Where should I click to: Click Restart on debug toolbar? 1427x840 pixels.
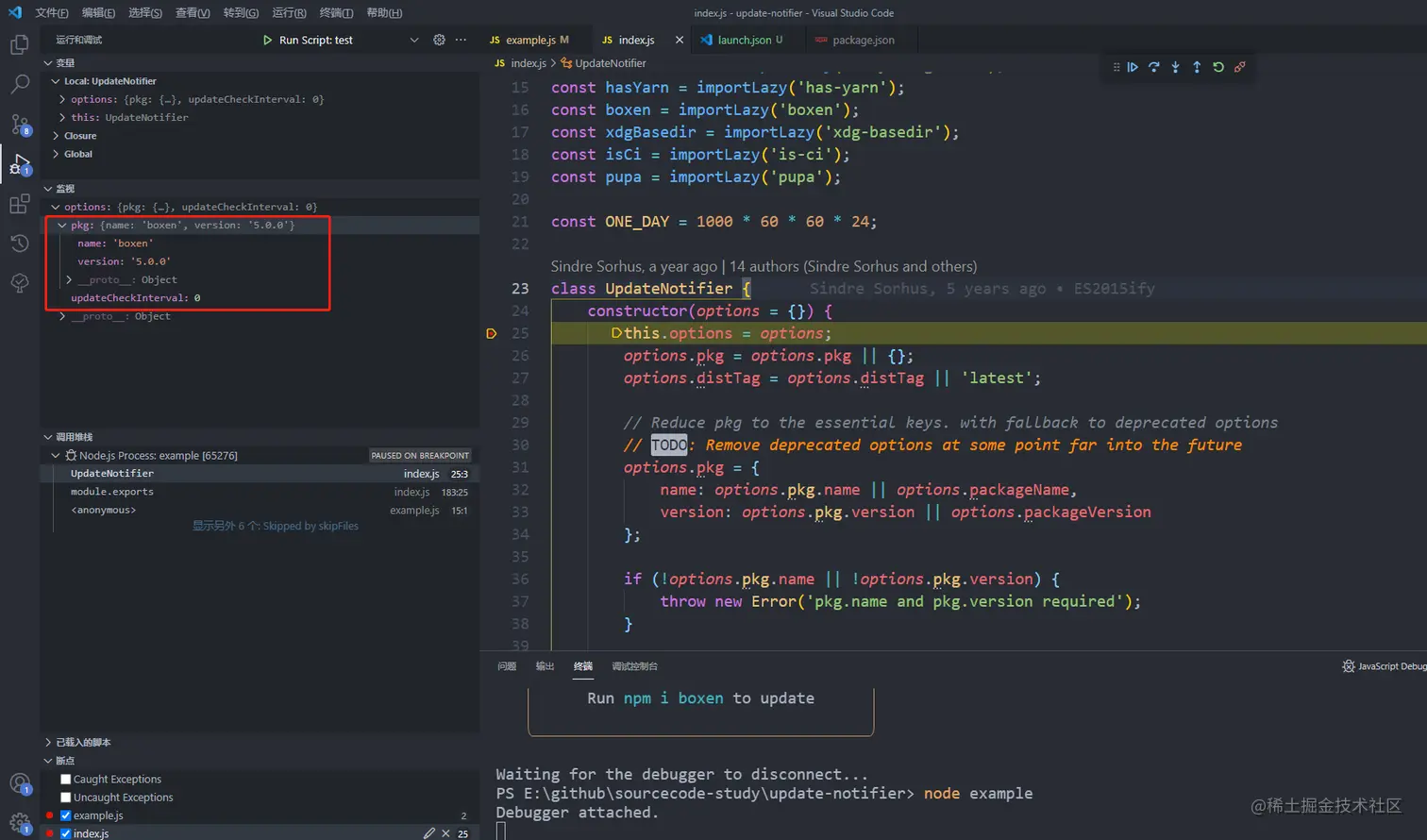[x=1218, y=67]
